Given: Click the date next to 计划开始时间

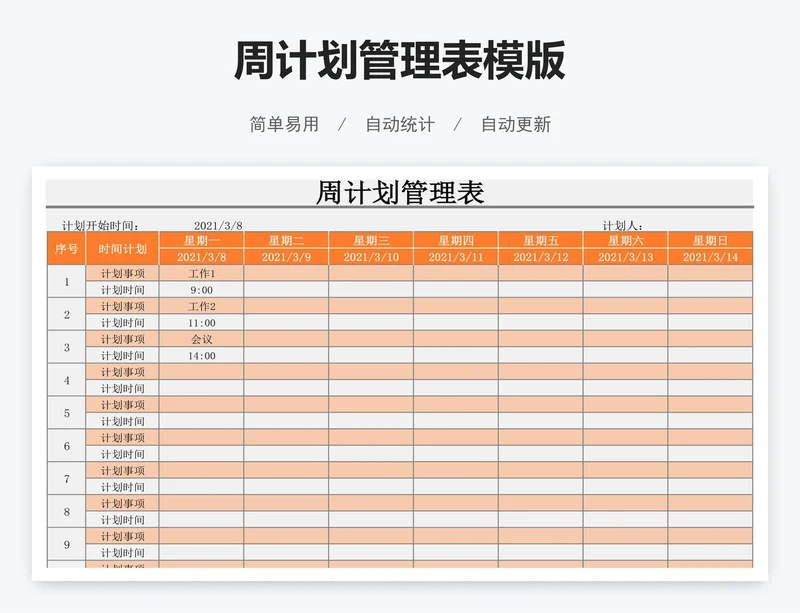Looking at the screenshot, I should tap(218, 226).
